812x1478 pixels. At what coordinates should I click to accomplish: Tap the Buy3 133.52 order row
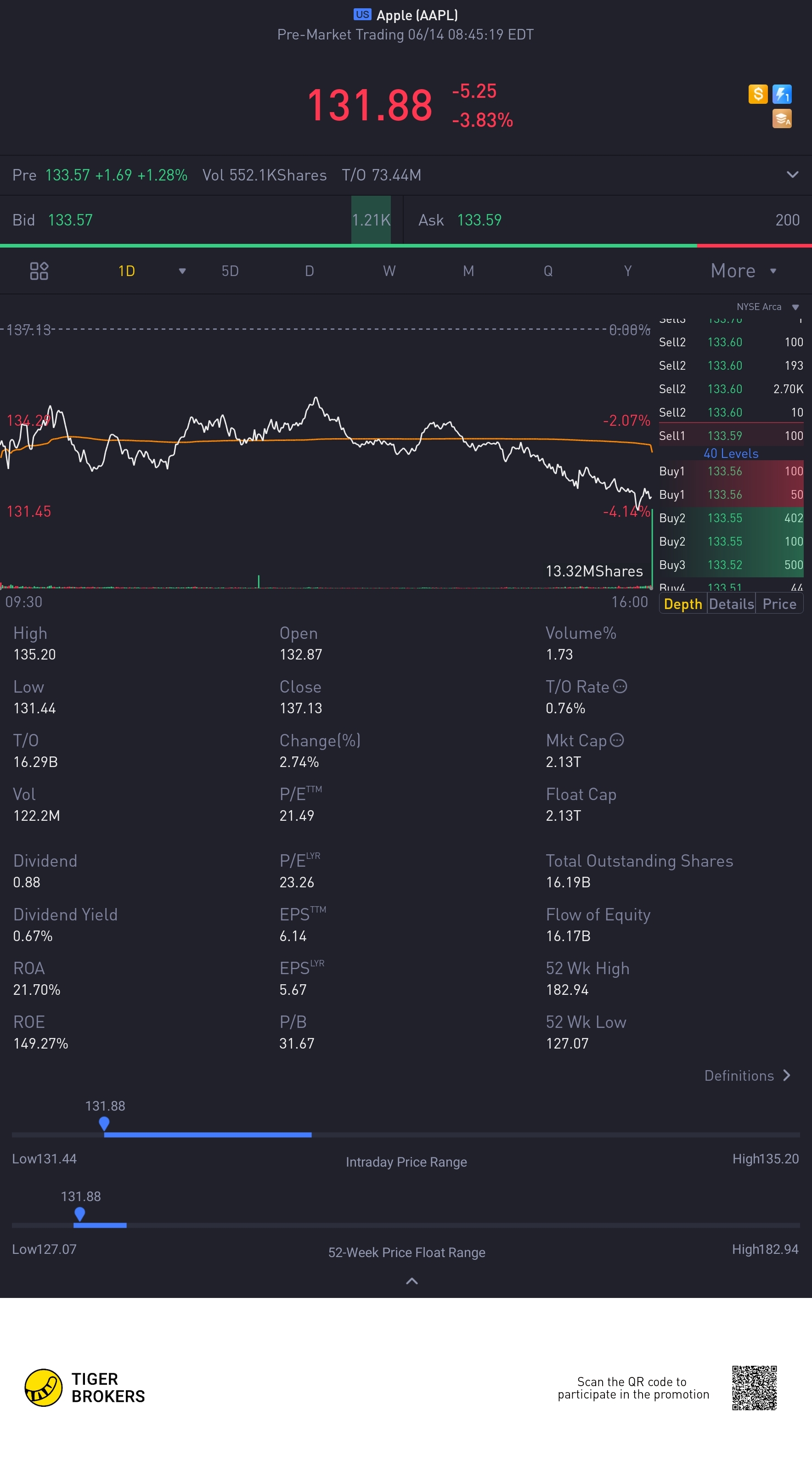click(x=731, y=564)
